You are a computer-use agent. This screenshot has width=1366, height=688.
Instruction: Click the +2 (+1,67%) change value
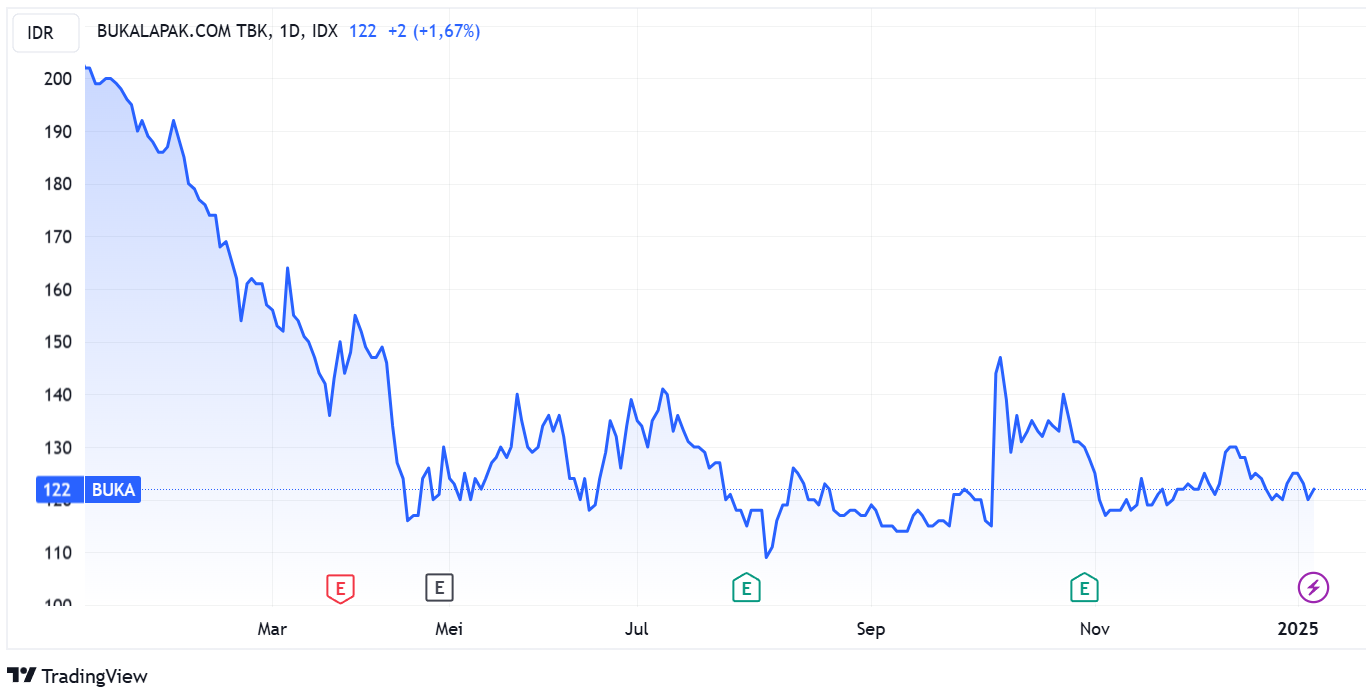[434, 31]
